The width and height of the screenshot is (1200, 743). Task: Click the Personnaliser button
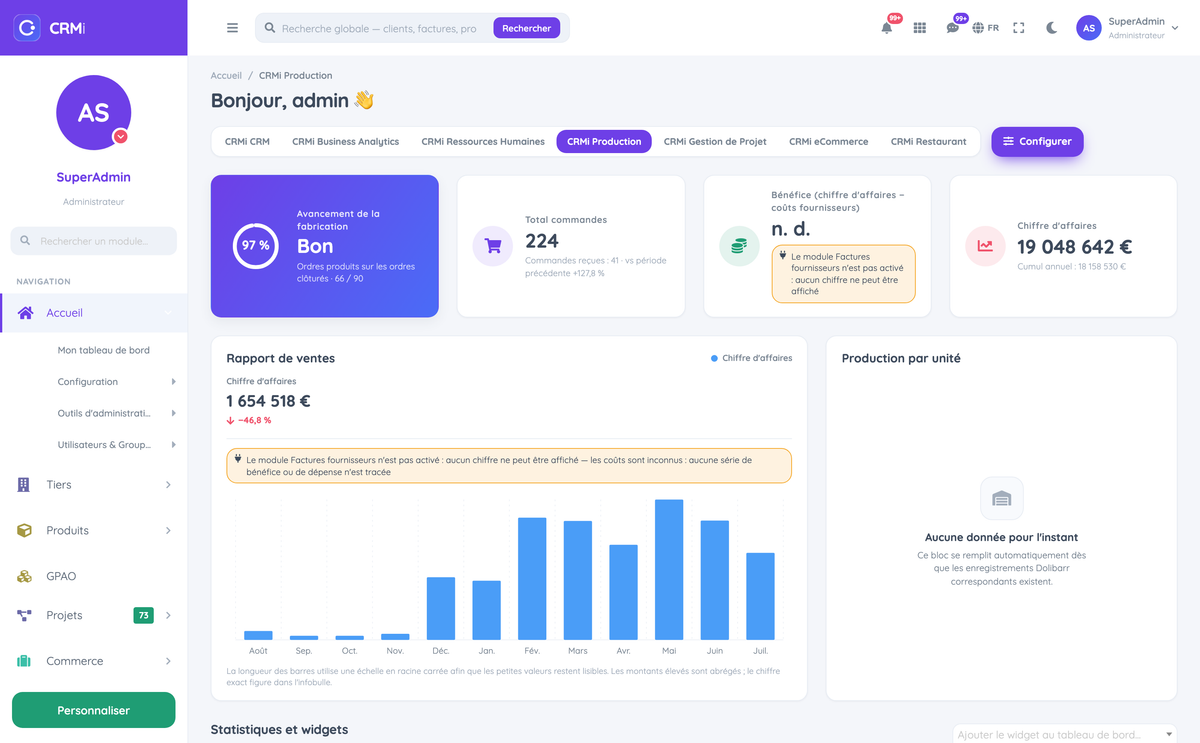pyautogui.click(x=93, y=710)
